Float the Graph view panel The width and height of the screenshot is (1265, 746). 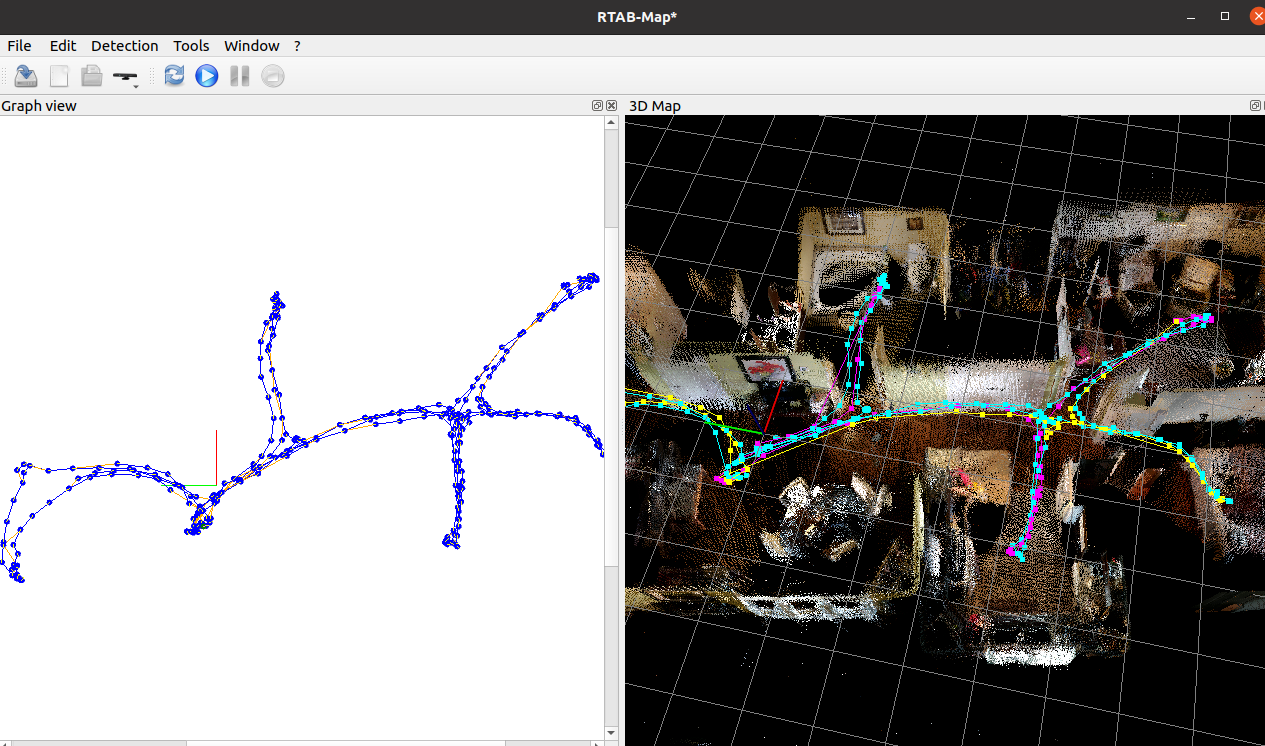click(x=597, y=105)
